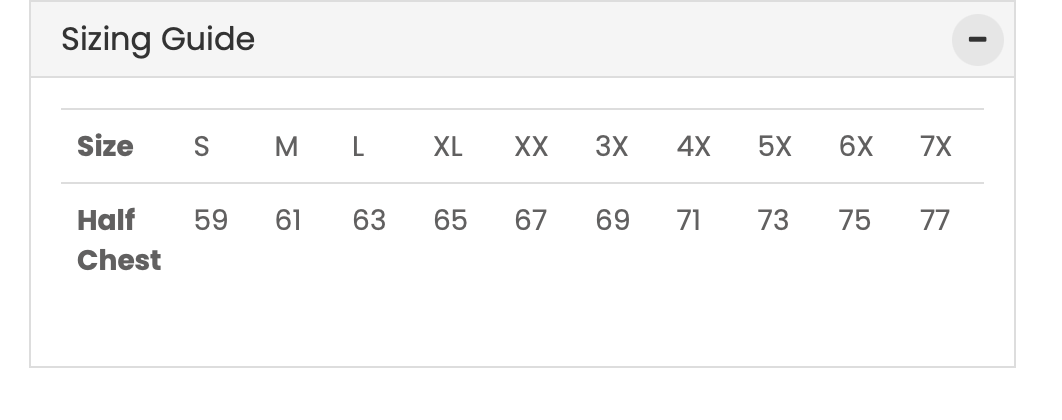Click the half chest value 77
Image resolution: width=1062 pixels, height=420 pixels.
tap(935, 220)
